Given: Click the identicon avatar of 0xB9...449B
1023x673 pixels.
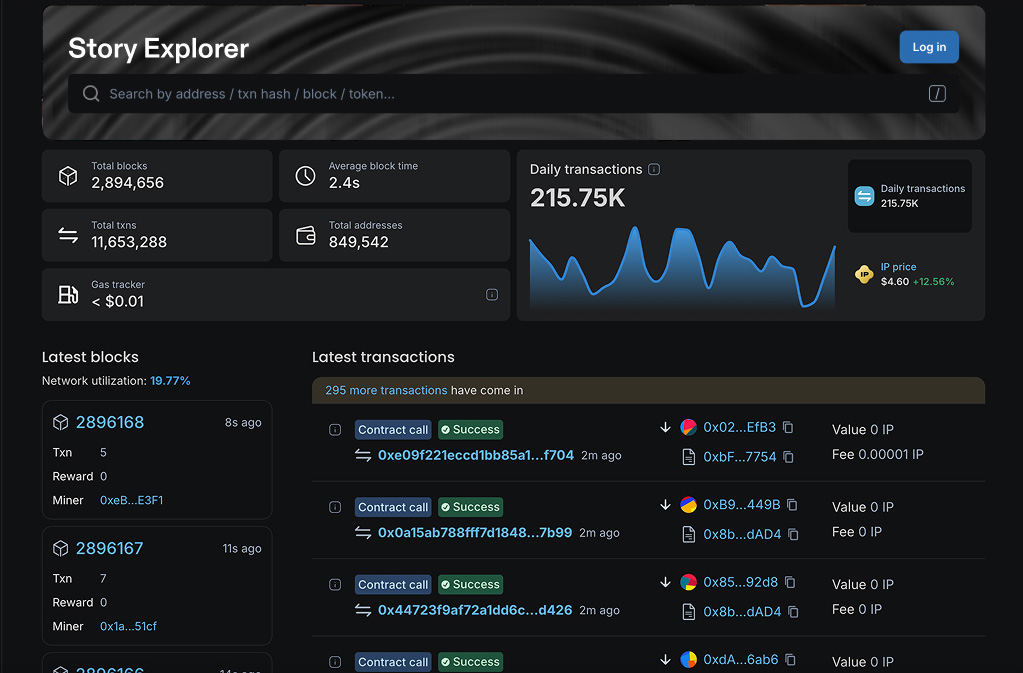Looking at the screenshot, I should coord(688,505).
